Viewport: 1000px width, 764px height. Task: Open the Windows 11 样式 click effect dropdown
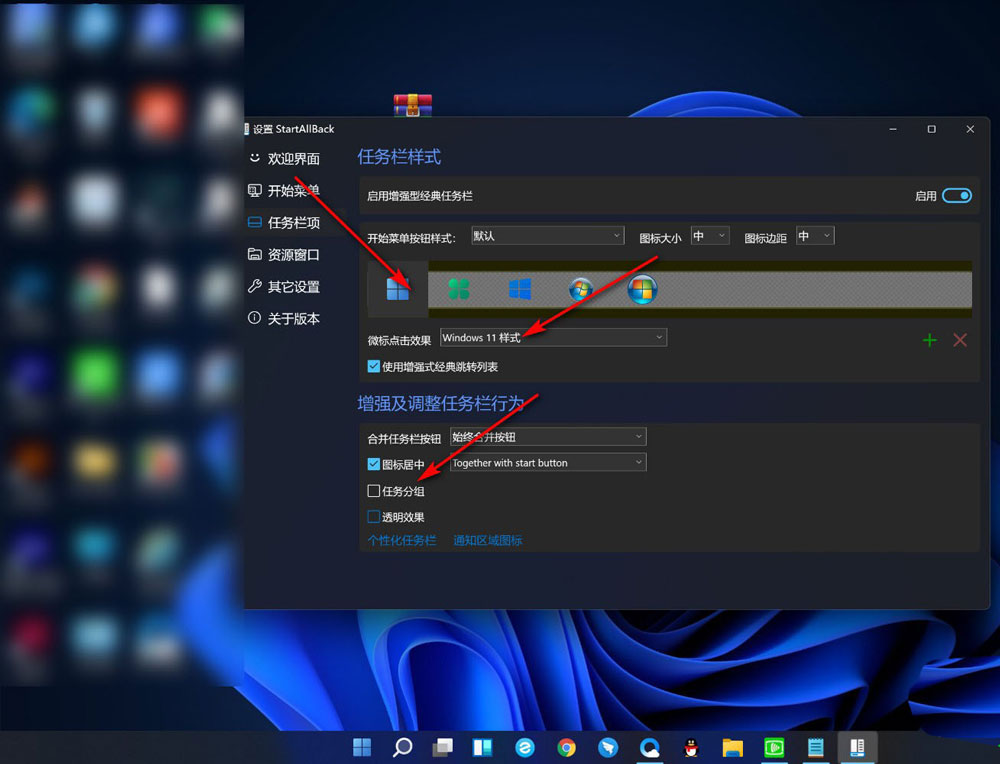point(553,338)
